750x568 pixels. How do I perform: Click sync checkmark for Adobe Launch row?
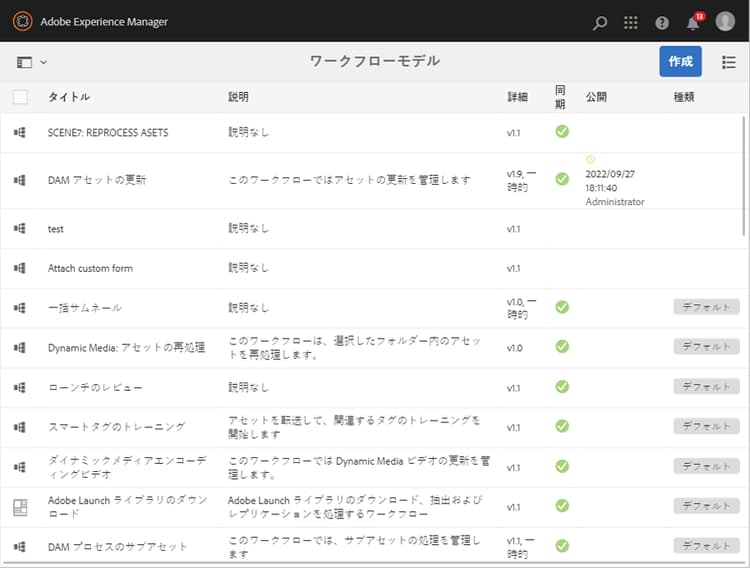point(562,505)
